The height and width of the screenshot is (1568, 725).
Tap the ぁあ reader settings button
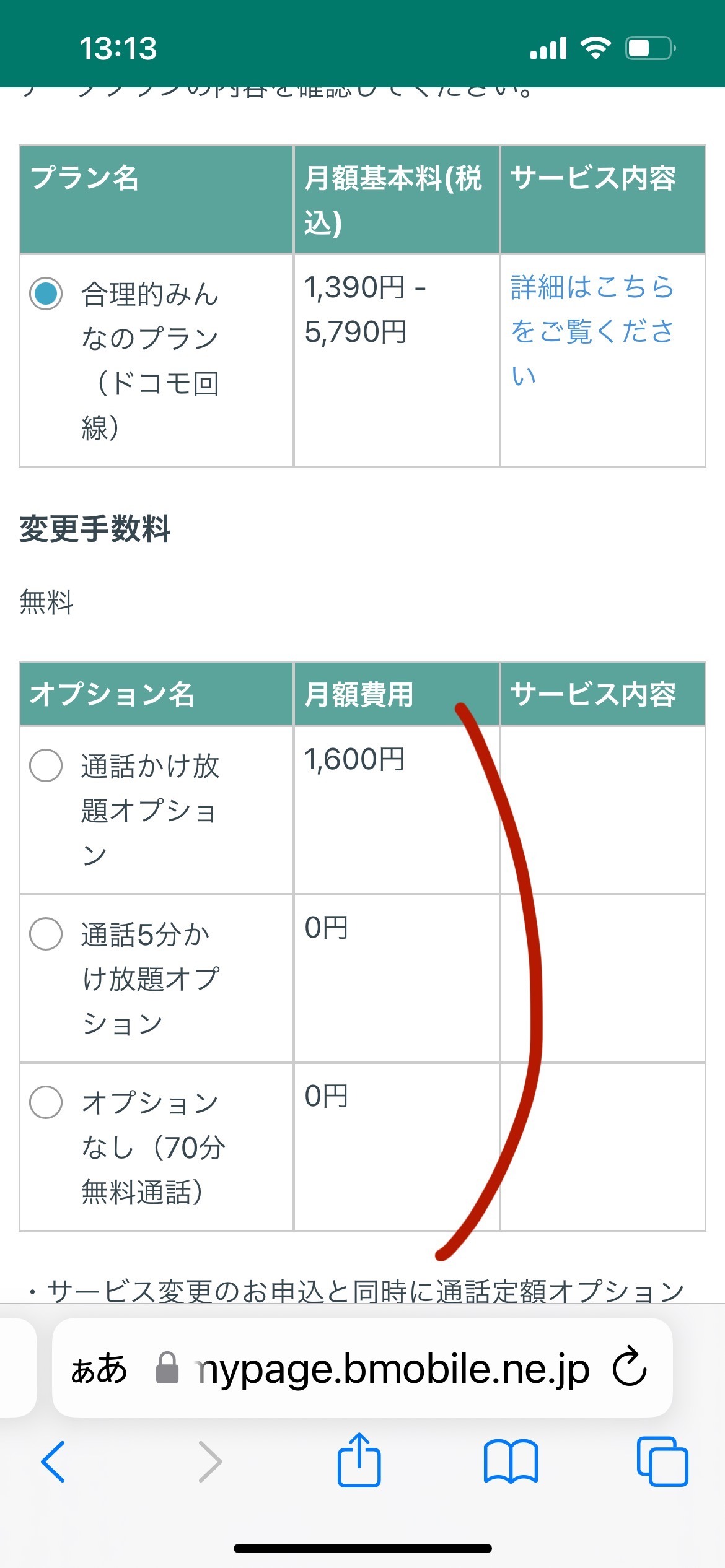click(99, 1368)
